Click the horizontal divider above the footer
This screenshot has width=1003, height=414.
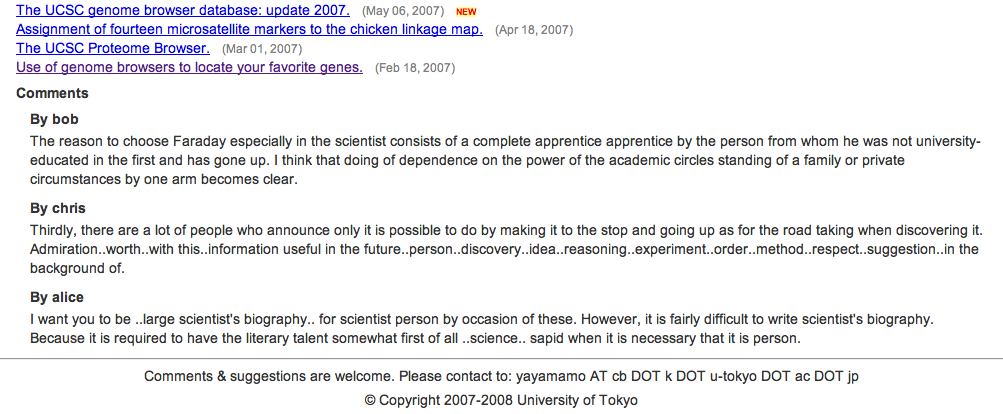click(502, 358)
